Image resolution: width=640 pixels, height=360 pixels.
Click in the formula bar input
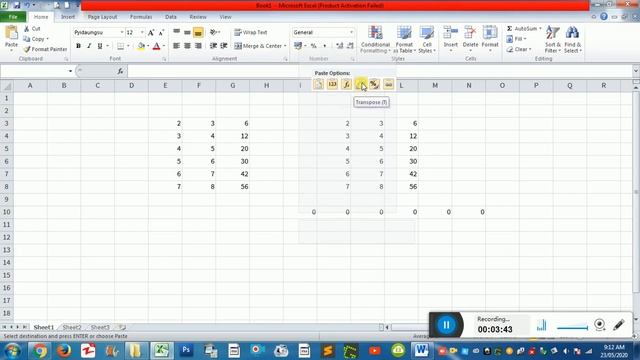(380, 71)
